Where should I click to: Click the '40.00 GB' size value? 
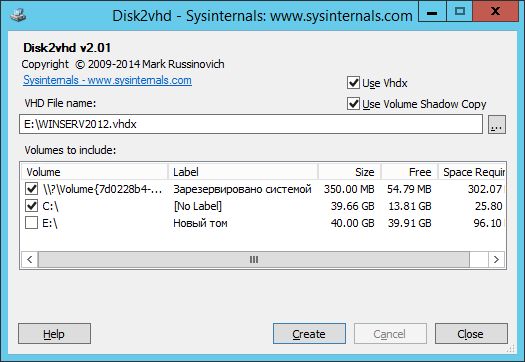click(x=353, y=223)
